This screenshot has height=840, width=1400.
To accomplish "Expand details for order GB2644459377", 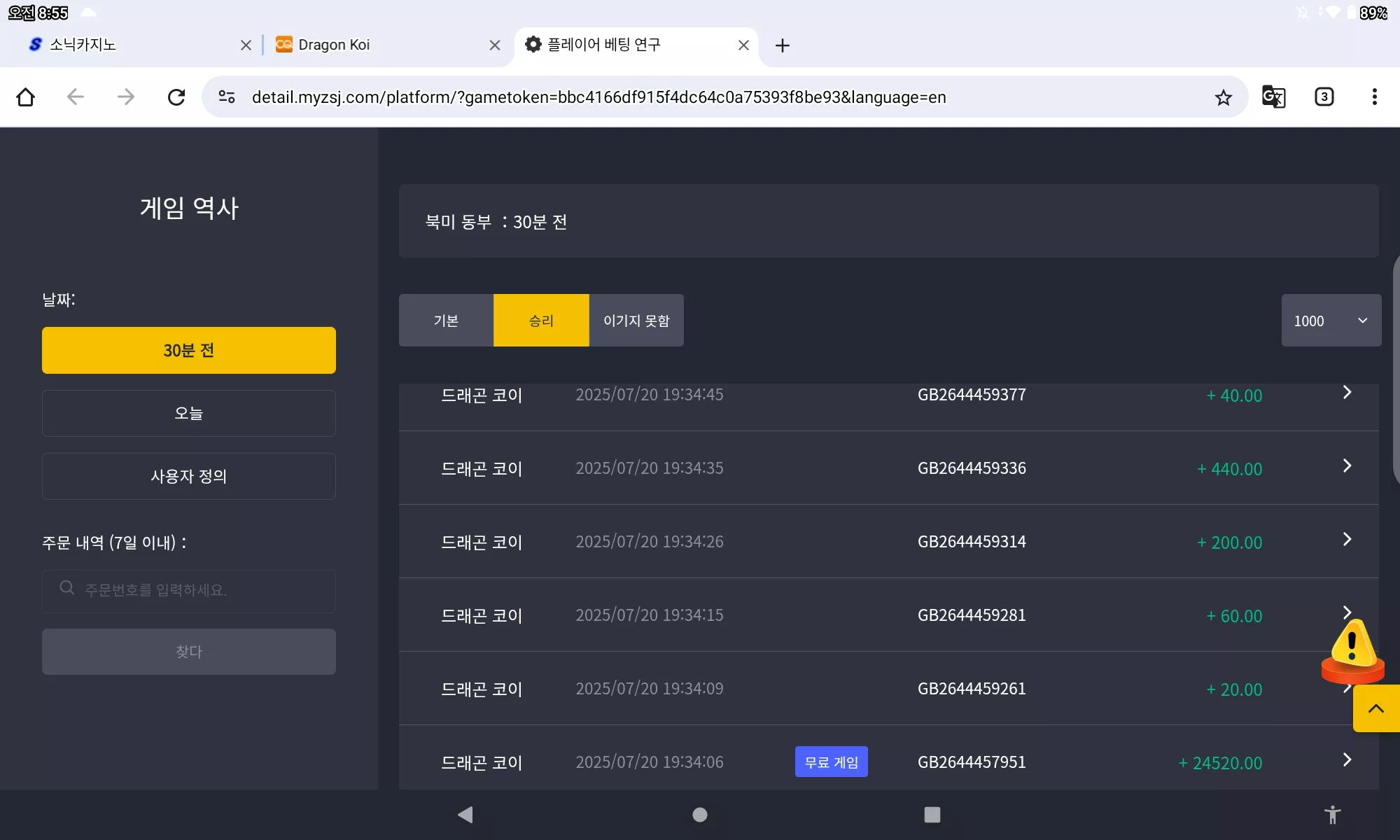I will 1347,393.
